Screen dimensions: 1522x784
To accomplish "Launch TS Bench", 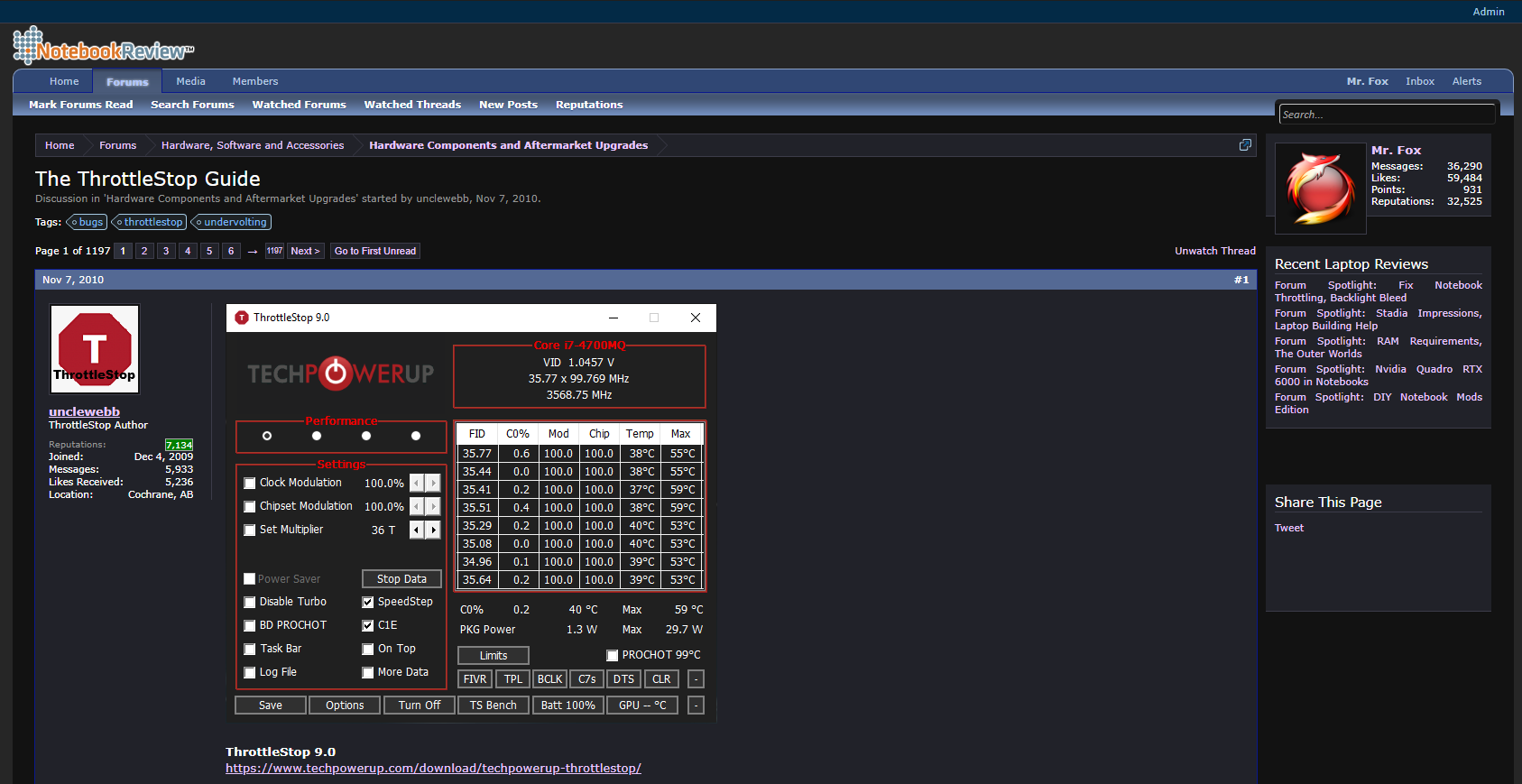I will point(493,706).
